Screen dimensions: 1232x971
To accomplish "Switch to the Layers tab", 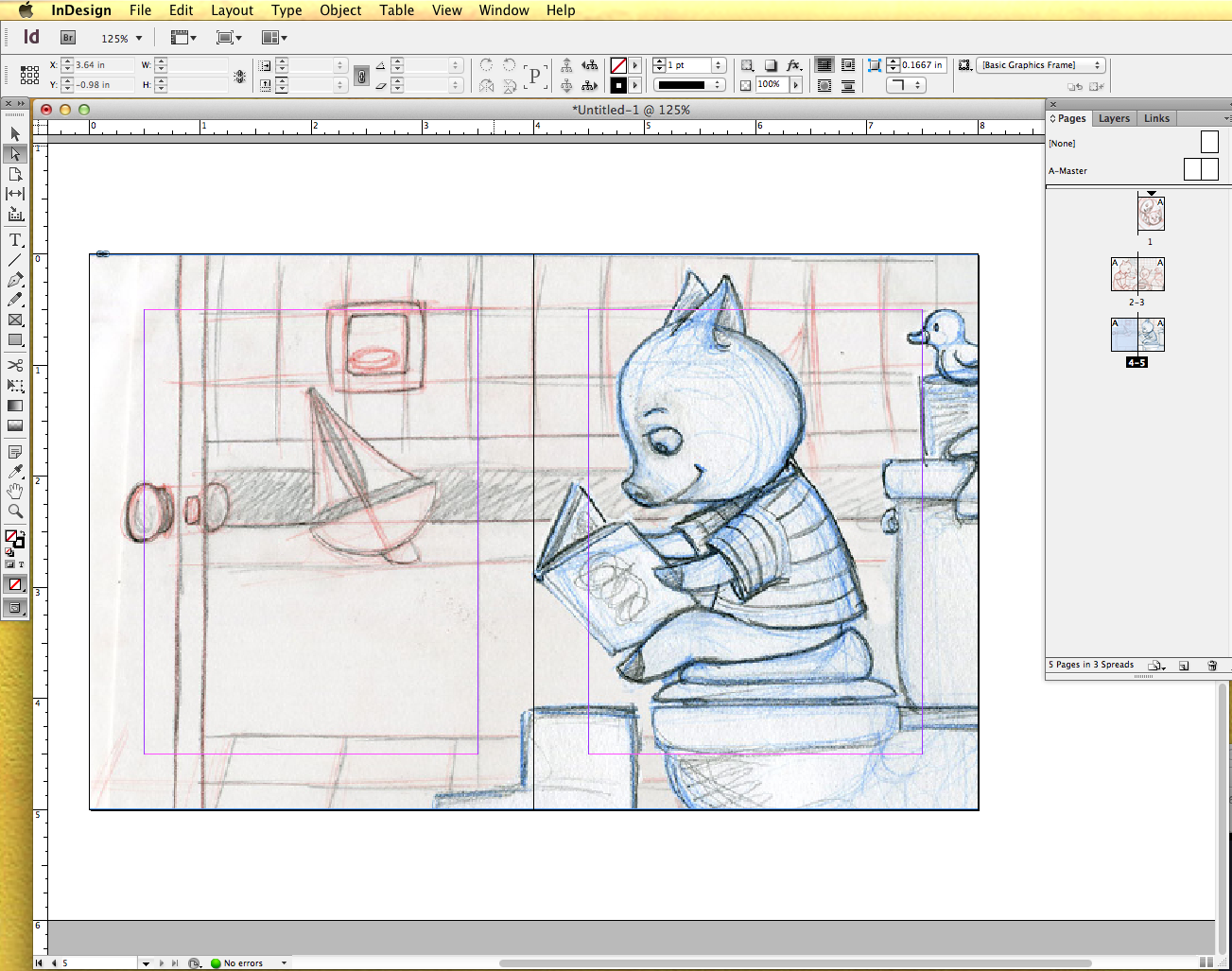I will click(x=1114, y=118).
